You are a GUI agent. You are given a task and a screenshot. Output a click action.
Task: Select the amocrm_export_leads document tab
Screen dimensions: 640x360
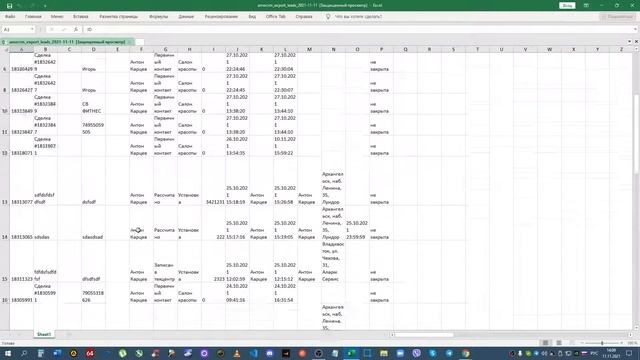point(67,42)
